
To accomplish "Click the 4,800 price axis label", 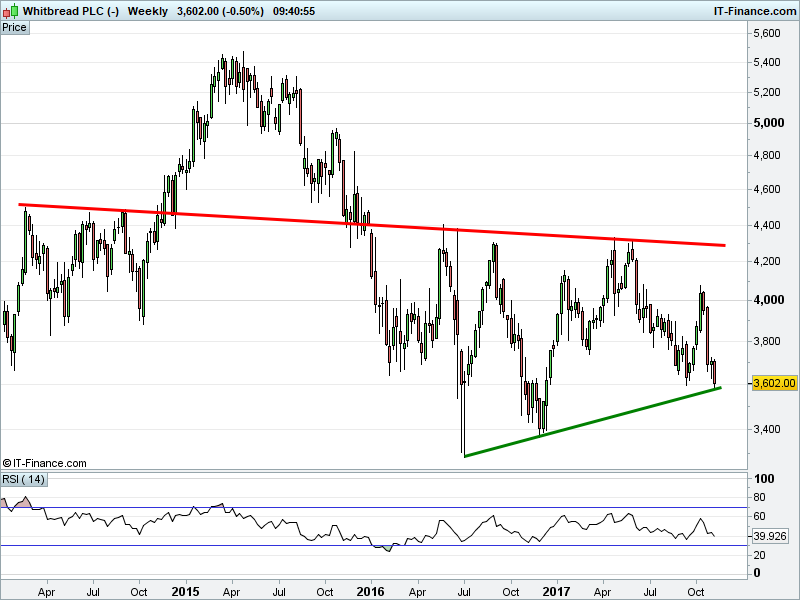I will [766, 155].
